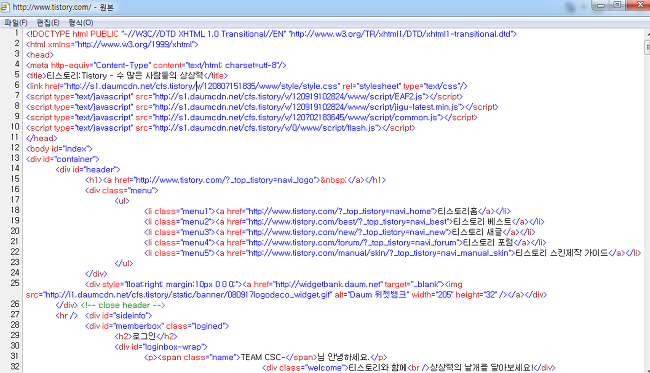Click the navi_logo h1 line
This screenshot has height=373, width=650.
point(235,180)
